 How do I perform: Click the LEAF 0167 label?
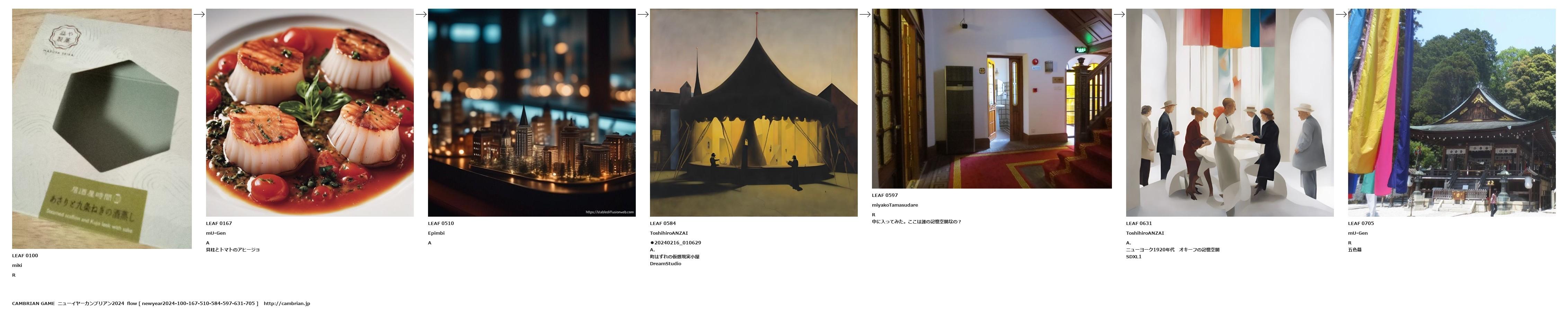click(219, 224)
